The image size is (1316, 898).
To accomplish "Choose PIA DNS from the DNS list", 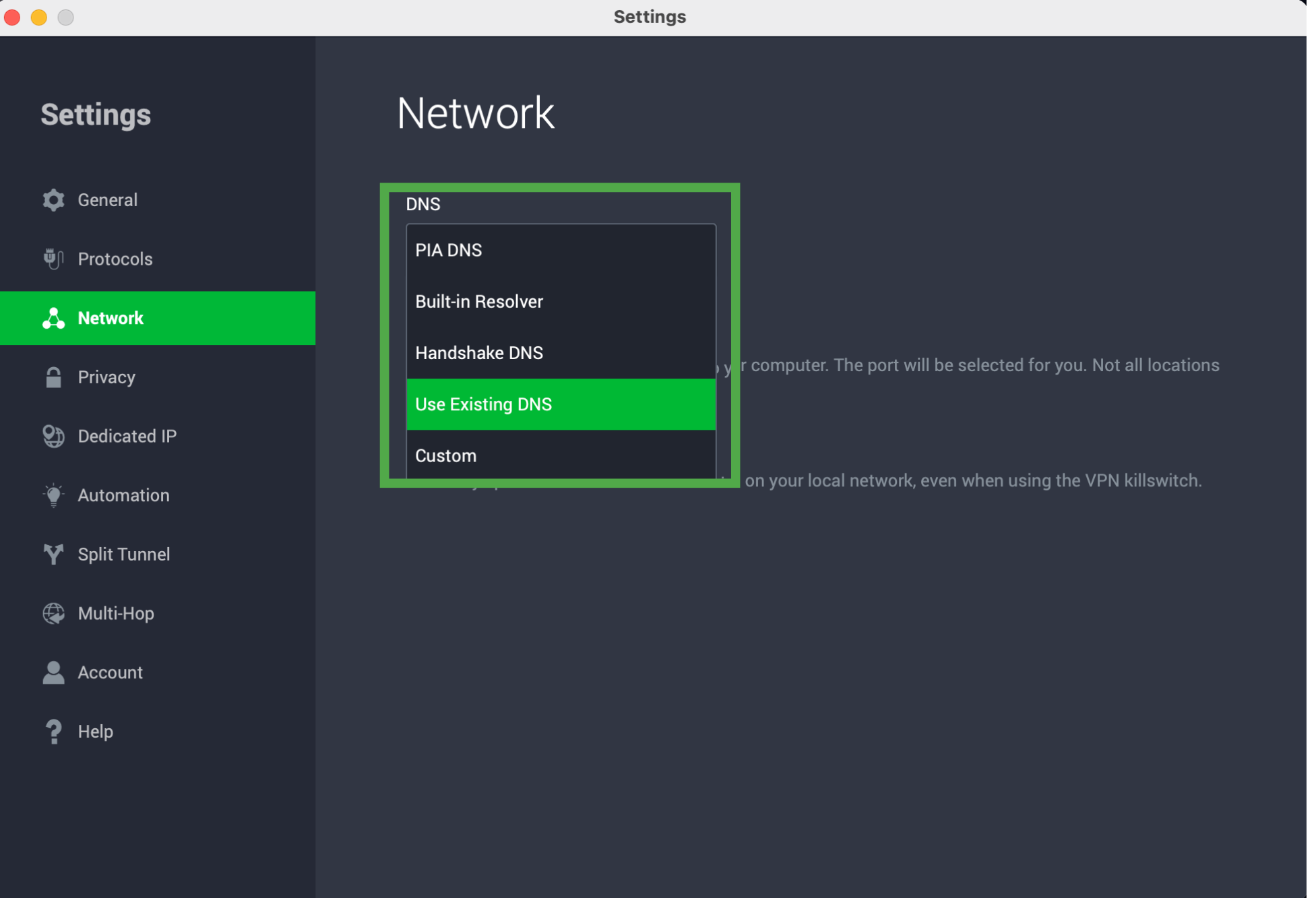I will 561,250.
